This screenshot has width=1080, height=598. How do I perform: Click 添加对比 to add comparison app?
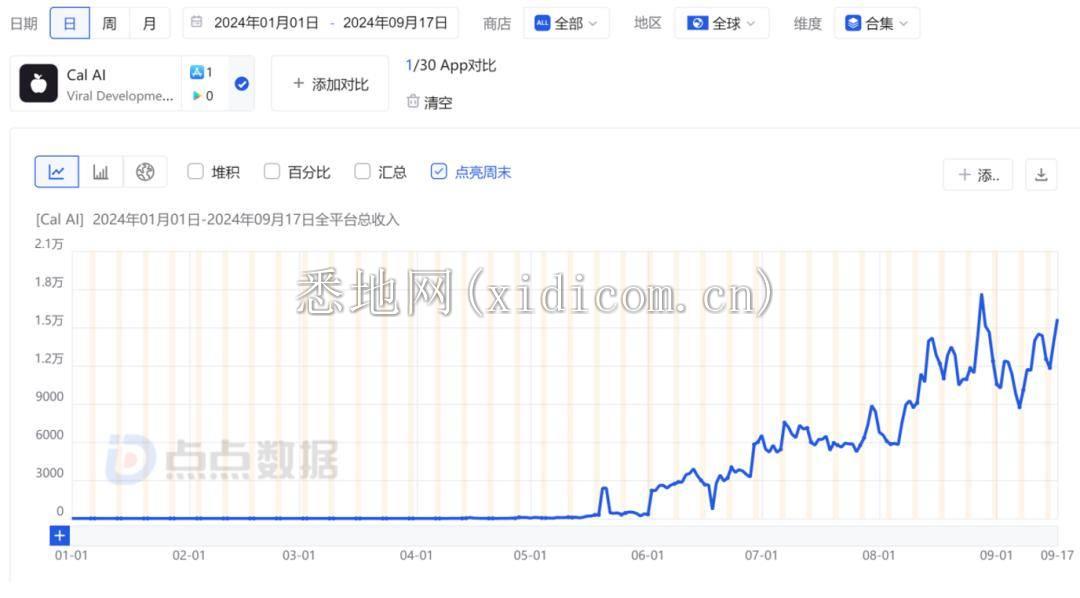pyautogui.click(x=330, y=84)
